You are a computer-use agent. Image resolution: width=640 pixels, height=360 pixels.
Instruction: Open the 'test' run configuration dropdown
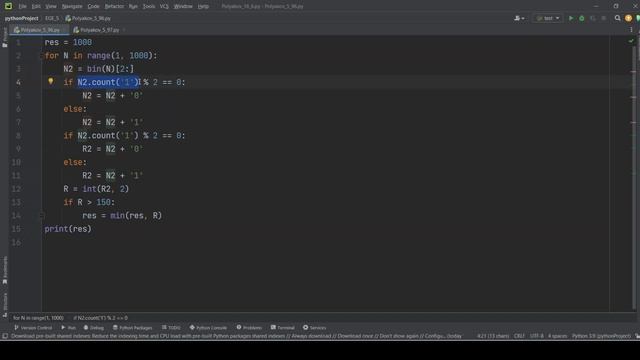coord(548,18)
